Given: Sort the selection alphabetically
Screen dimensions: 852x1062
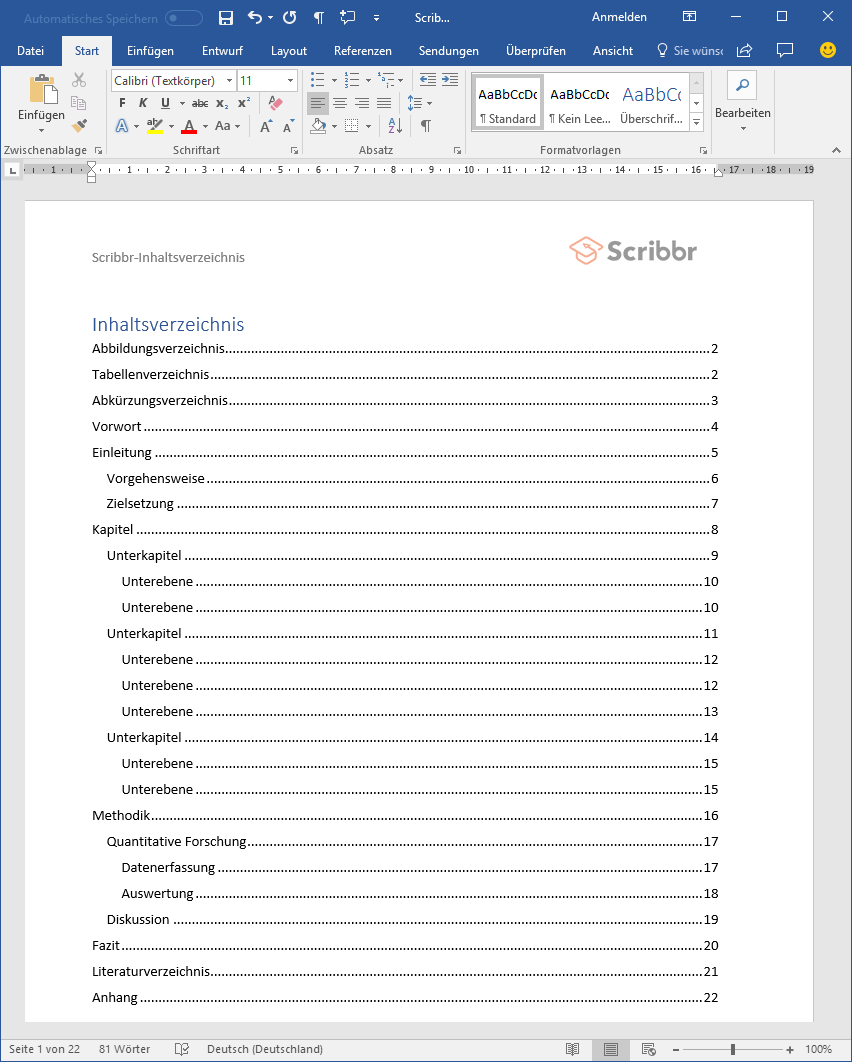Looking at the screenshot, I should tap(396, 125).
